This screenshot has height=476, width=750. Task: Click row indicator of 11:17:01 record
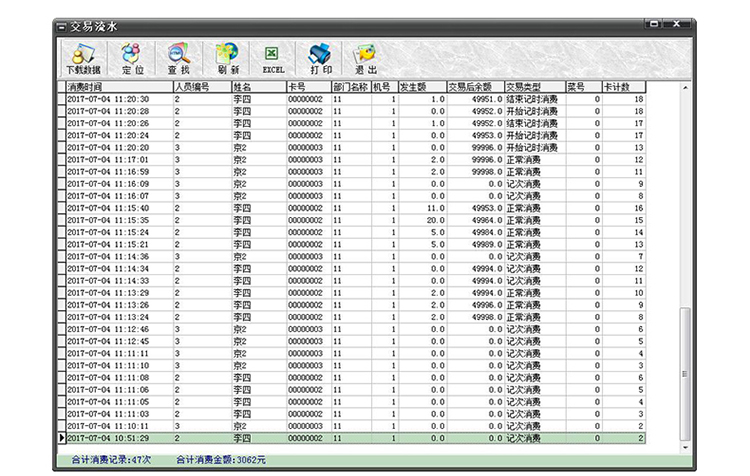[61, 160]
